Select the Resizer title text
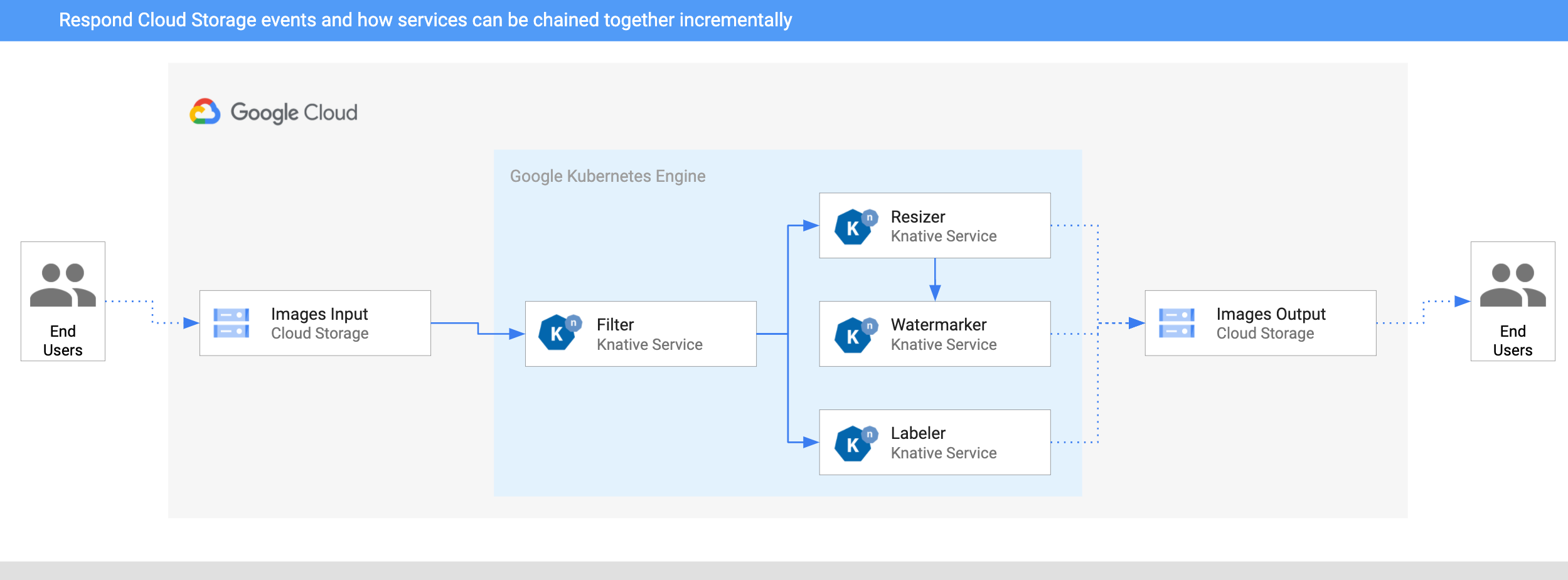The image size is (1568, 580). [917, 216]
